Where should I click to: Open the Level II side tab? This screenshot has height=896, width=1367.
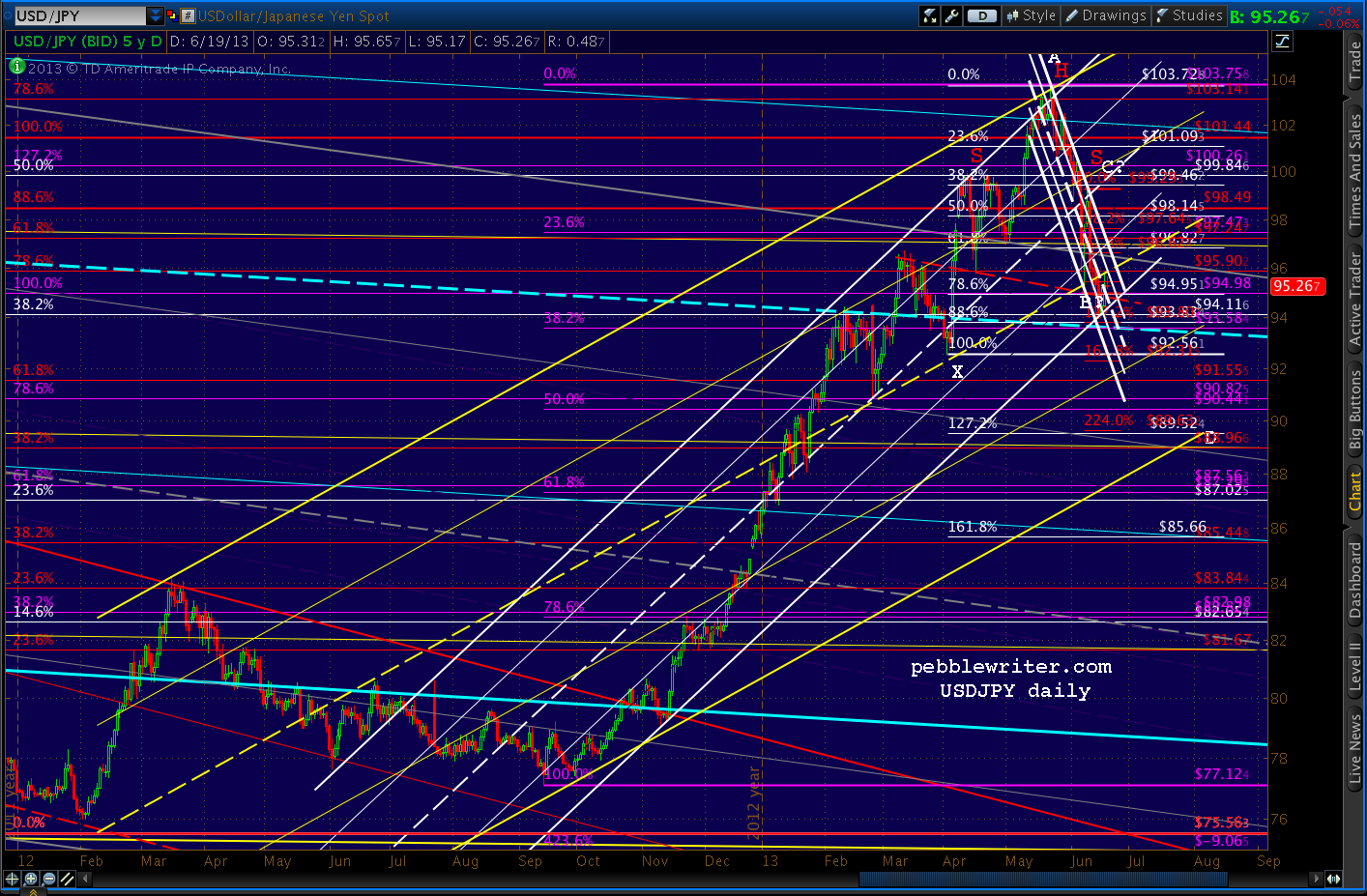1355,667
